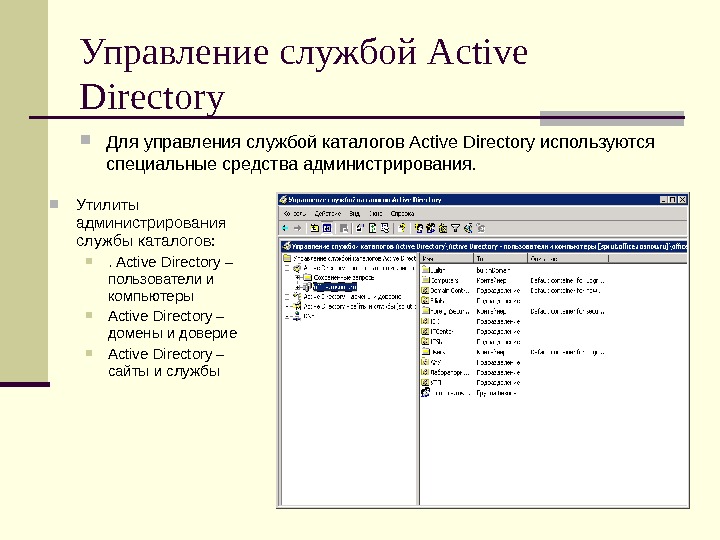The height and width of the screenshot is (540, 720).
Task: Open the Действие menu
Action: coord(328,214)
